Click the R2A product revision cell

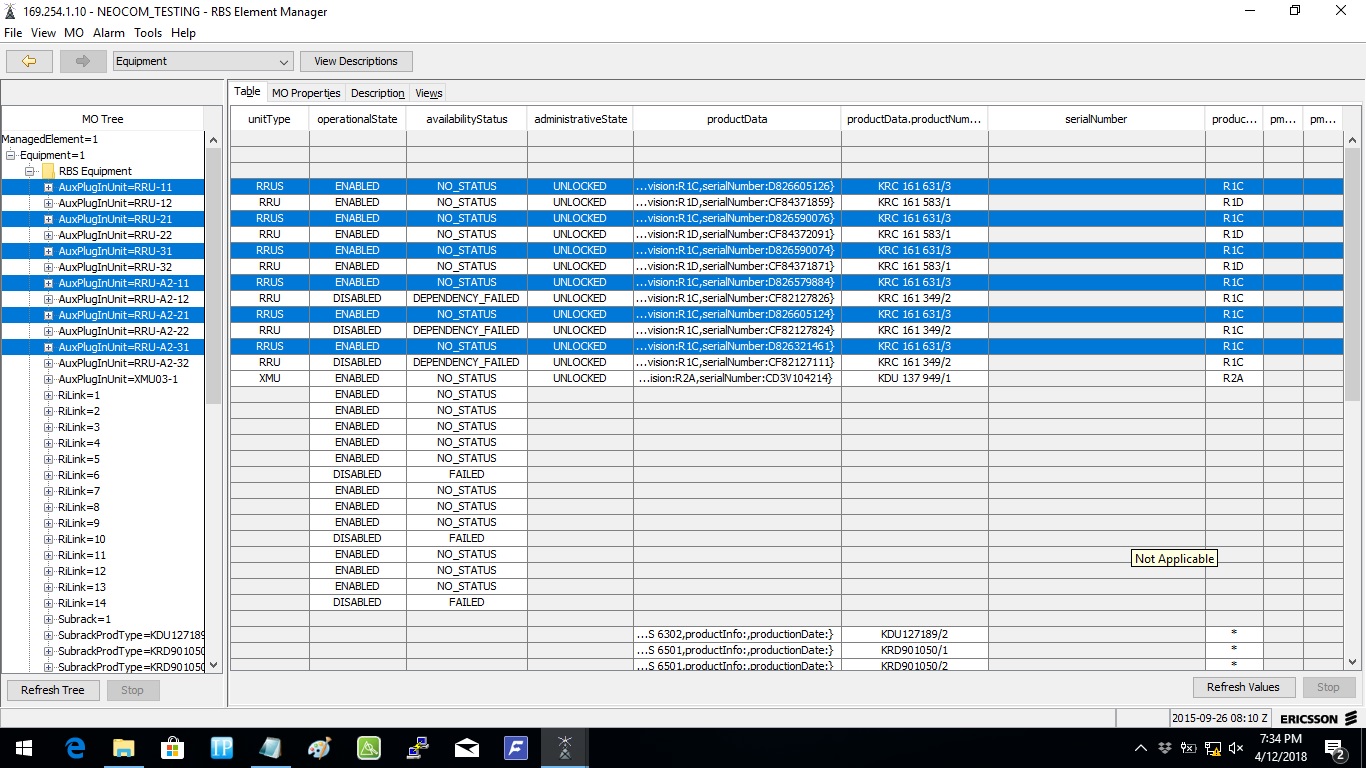pyautogui.click(x=1233, y=379)
